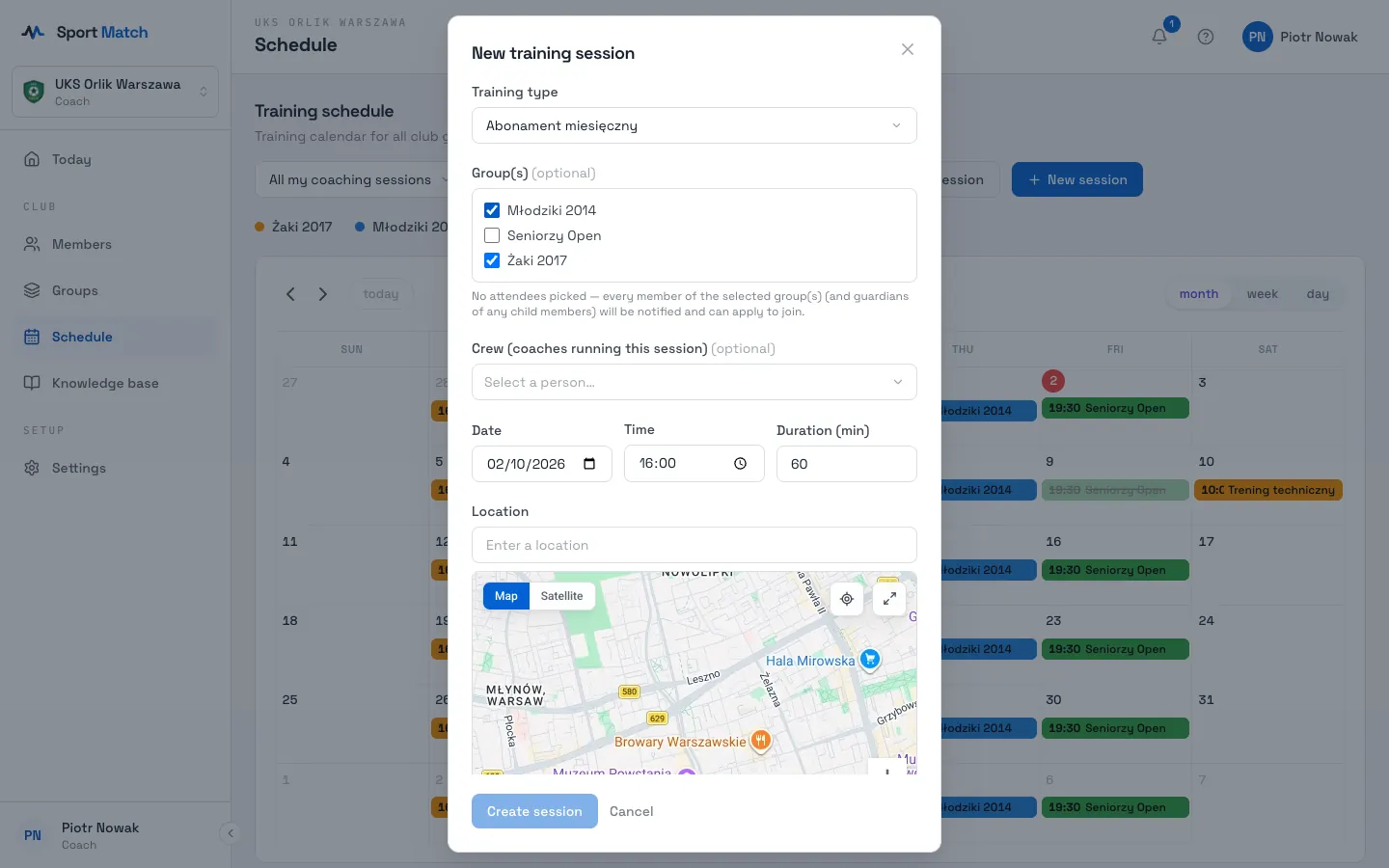Click the today button in calendar
Viewport: 1389px width, 868px height.
pyautogui.click(x=381, y=294)
